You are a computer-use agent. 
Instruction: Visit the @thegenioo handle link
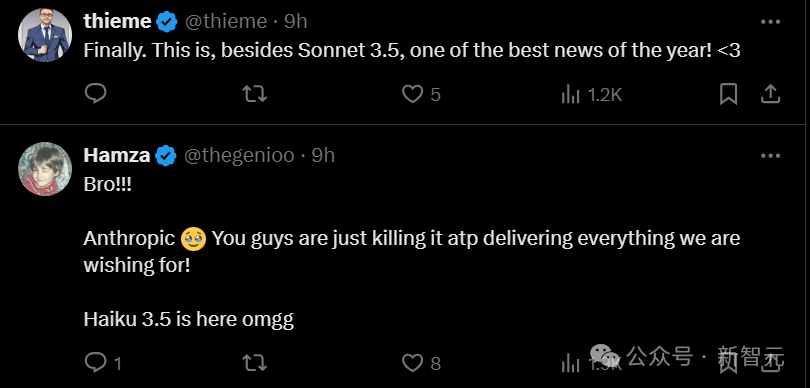pos(239,155)
